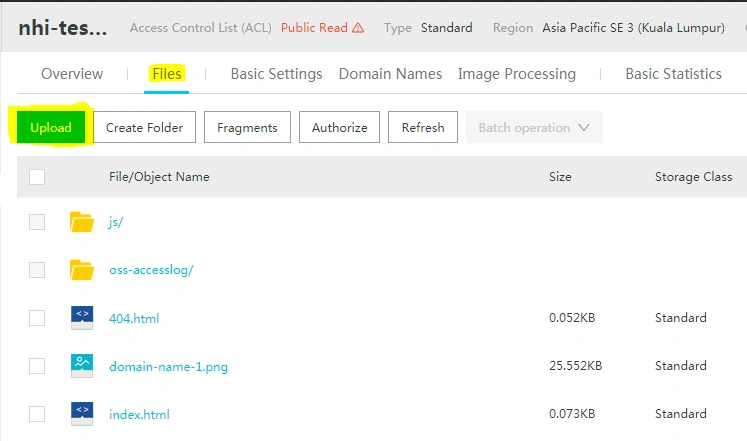Screen dimensions: 747x441
Task: Open the Image Processing tab
Action: point(517,74)
